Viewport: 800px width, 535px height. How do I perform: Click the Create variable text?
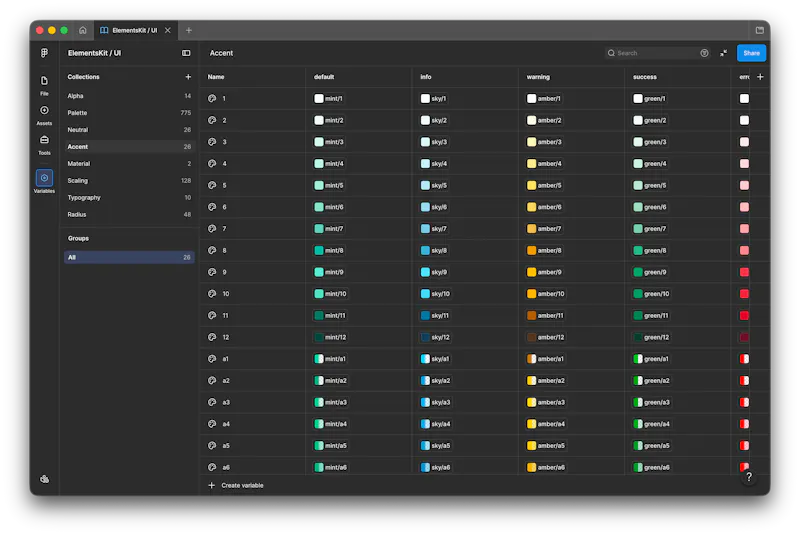pos(242,486)
